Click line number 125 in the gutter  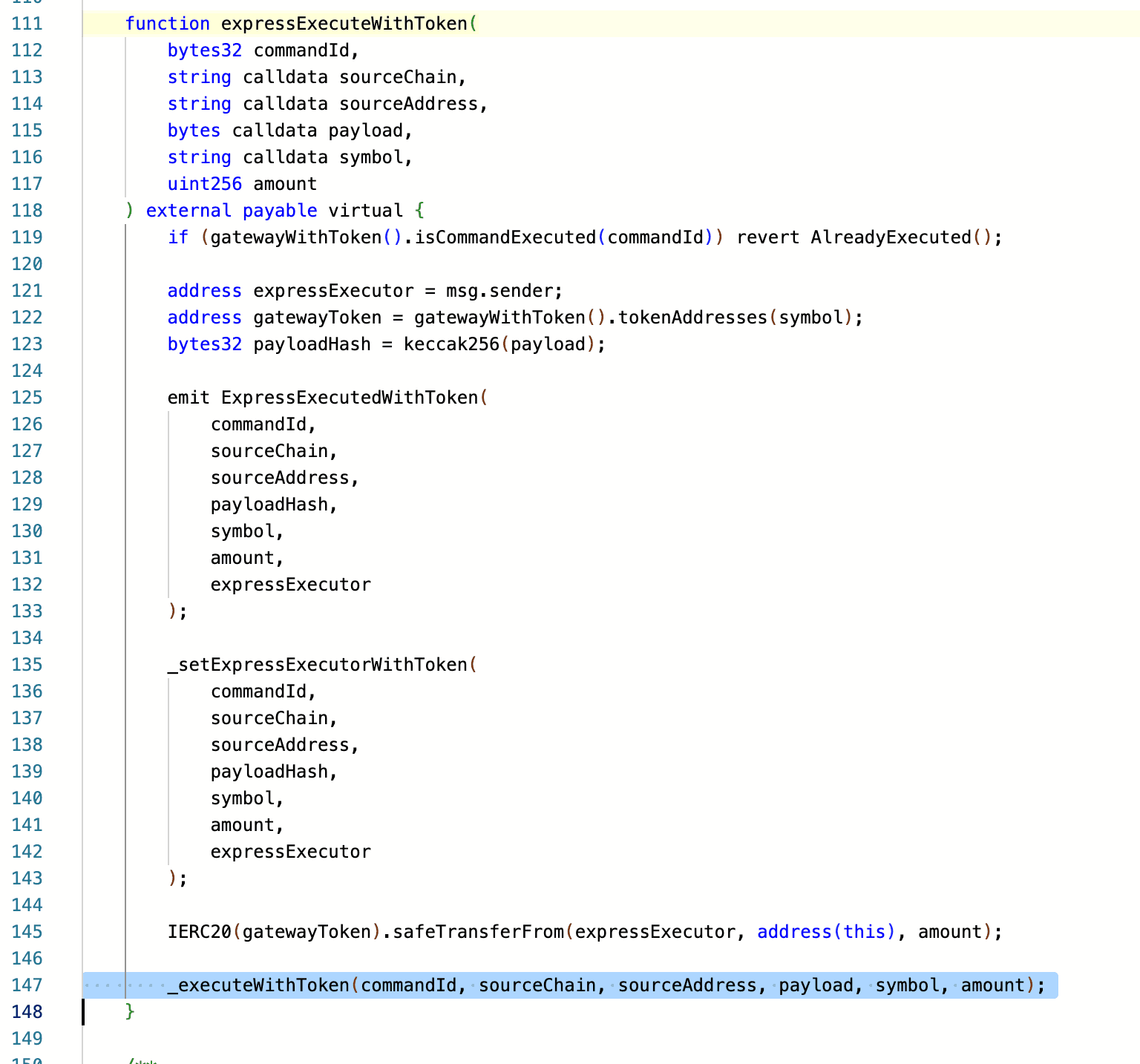27,398
